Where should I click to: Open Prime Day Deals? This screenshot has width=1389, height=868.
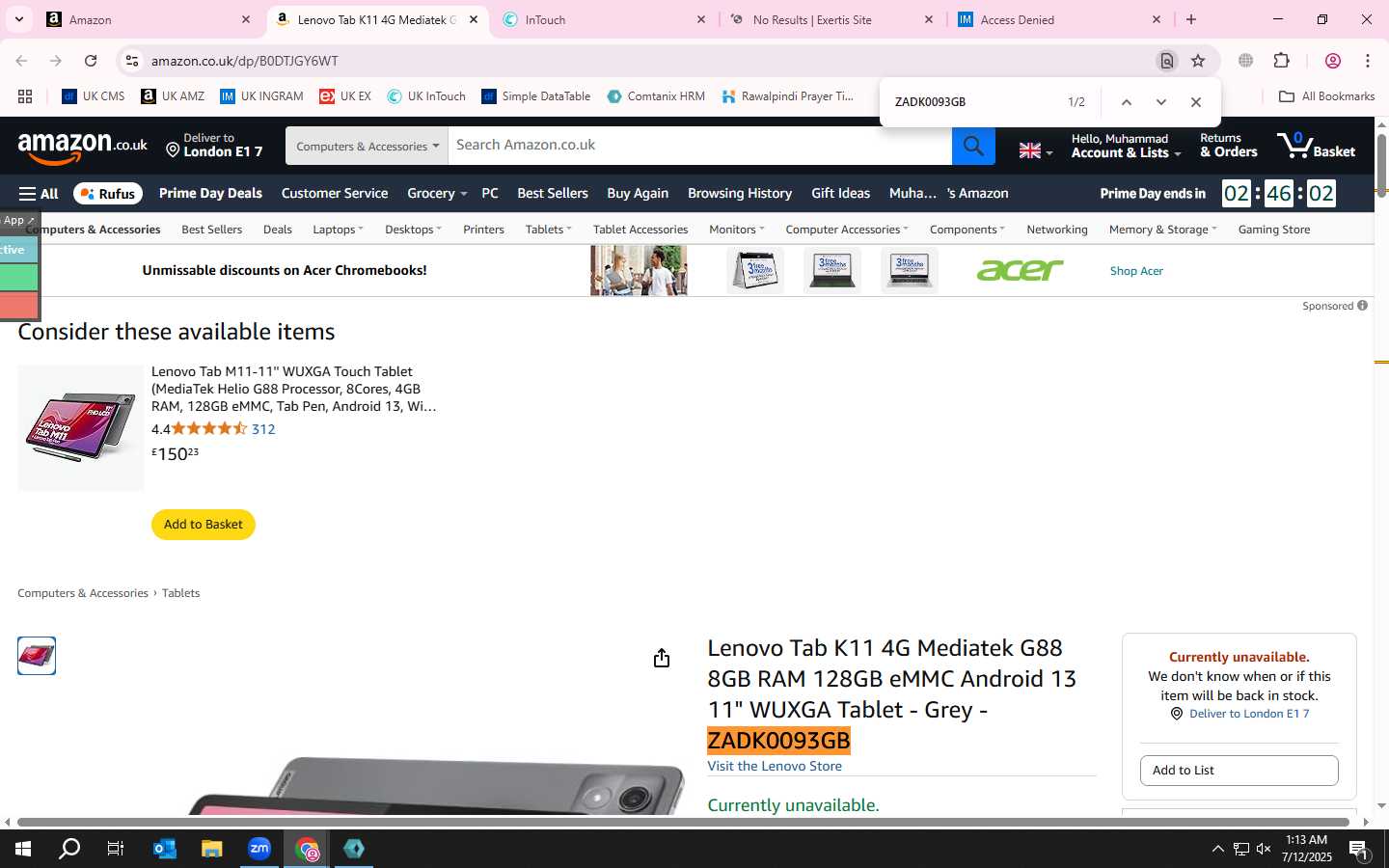pyautogui.click(x=210, y=194)
